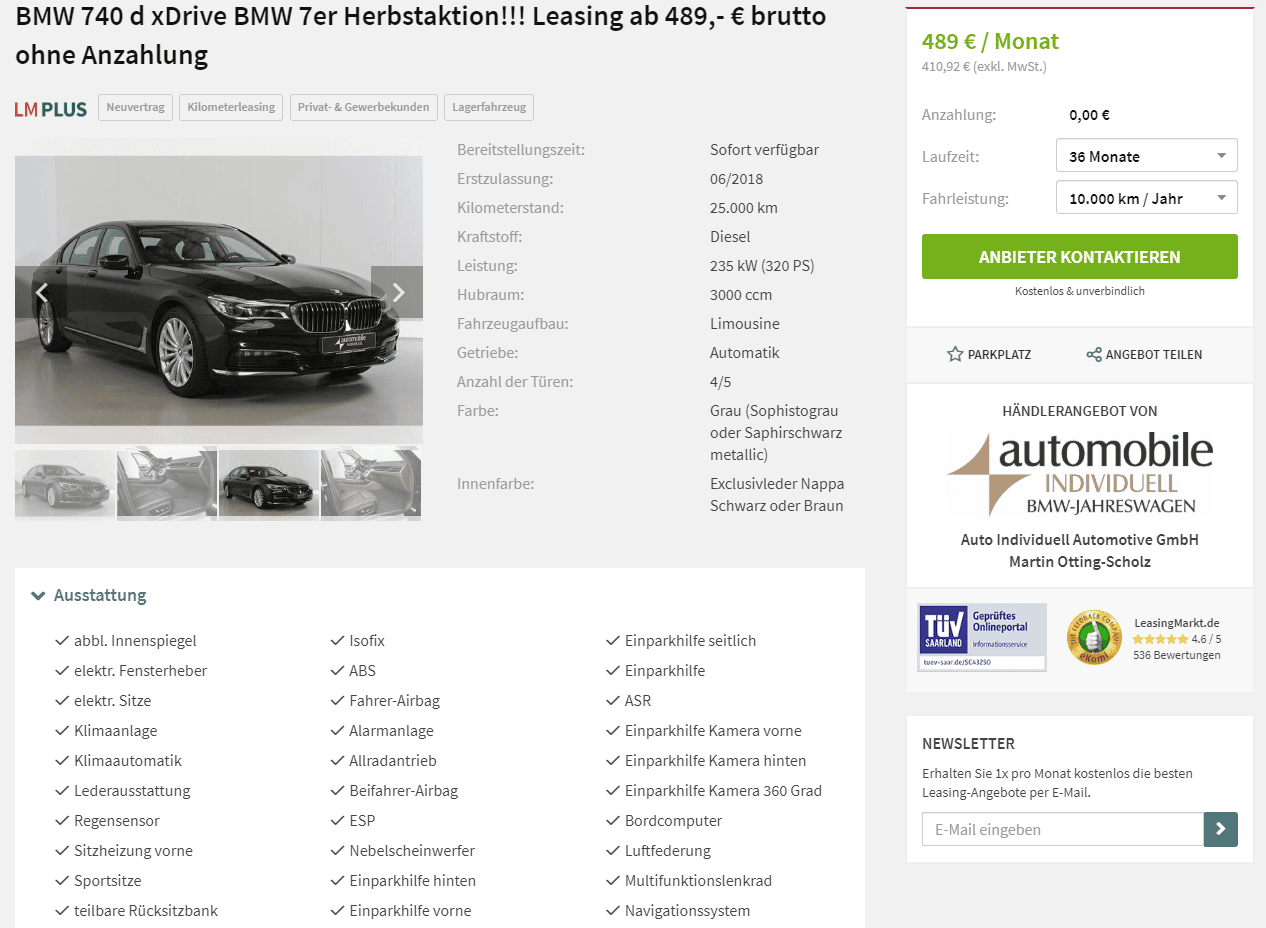Screen dimensions: 1266x928
Task: Collapse the Ausstattung section
Action: click(x=89, y=595)
